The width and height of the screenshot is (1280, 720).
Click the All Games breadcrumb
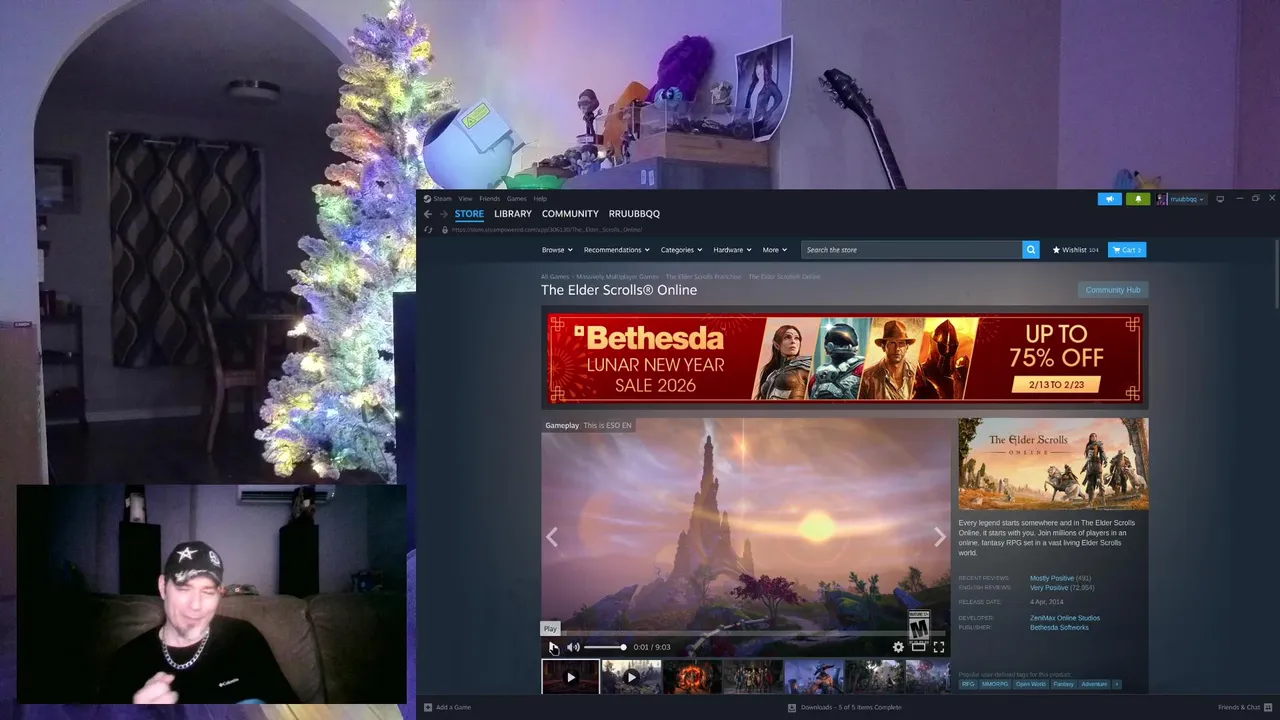click(x=555, y=276)
